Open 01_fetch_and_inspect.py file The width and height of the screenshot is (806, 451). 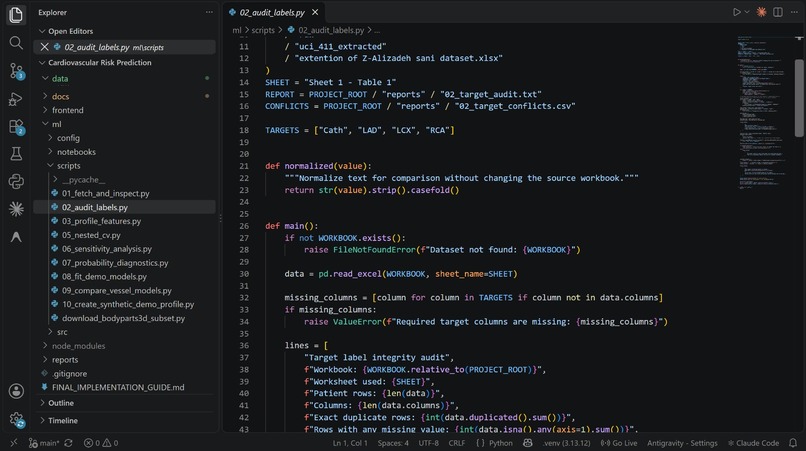click(105, 193)
